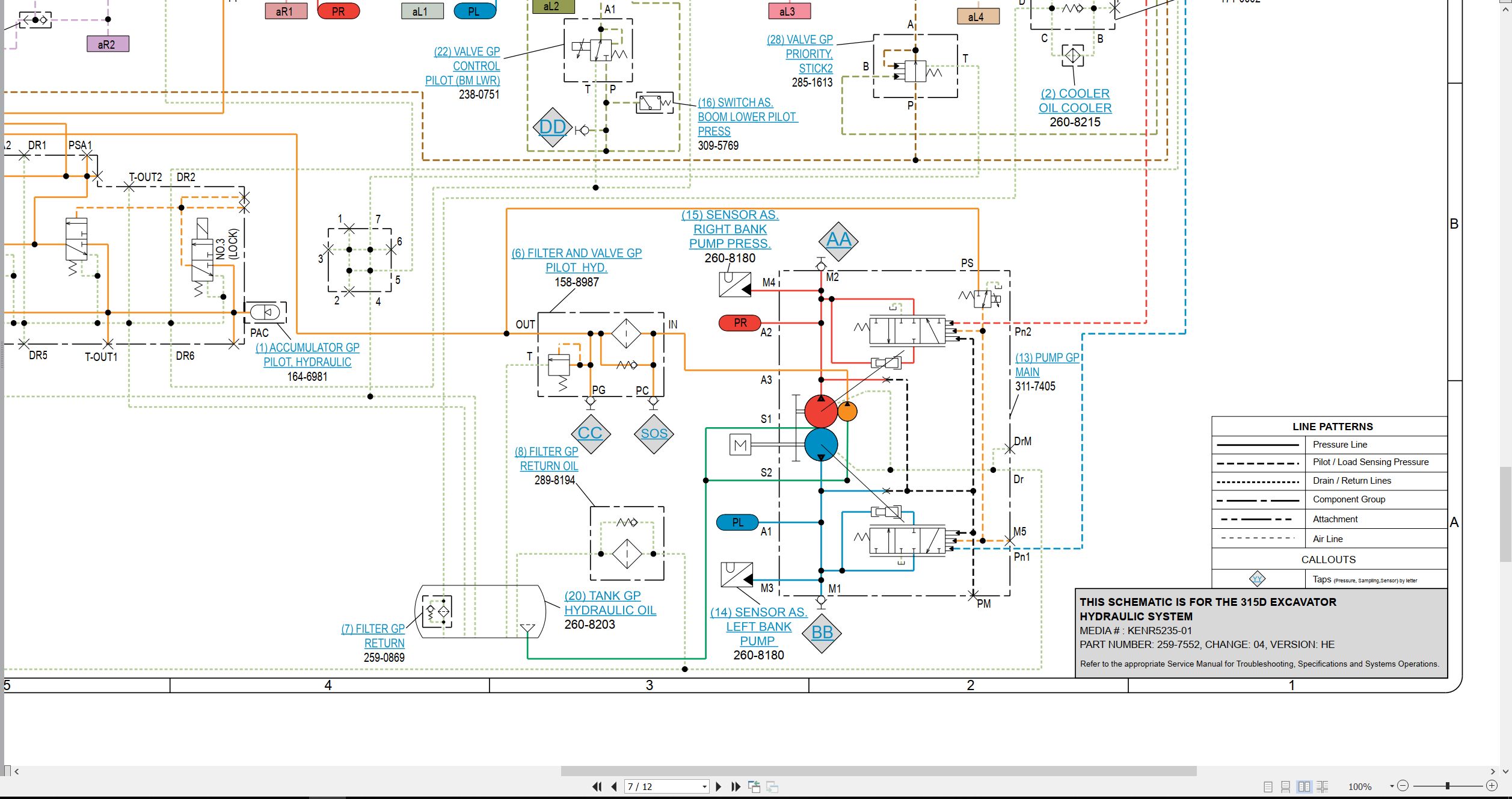Click the red PR marker at top

(x=338, y=11)
